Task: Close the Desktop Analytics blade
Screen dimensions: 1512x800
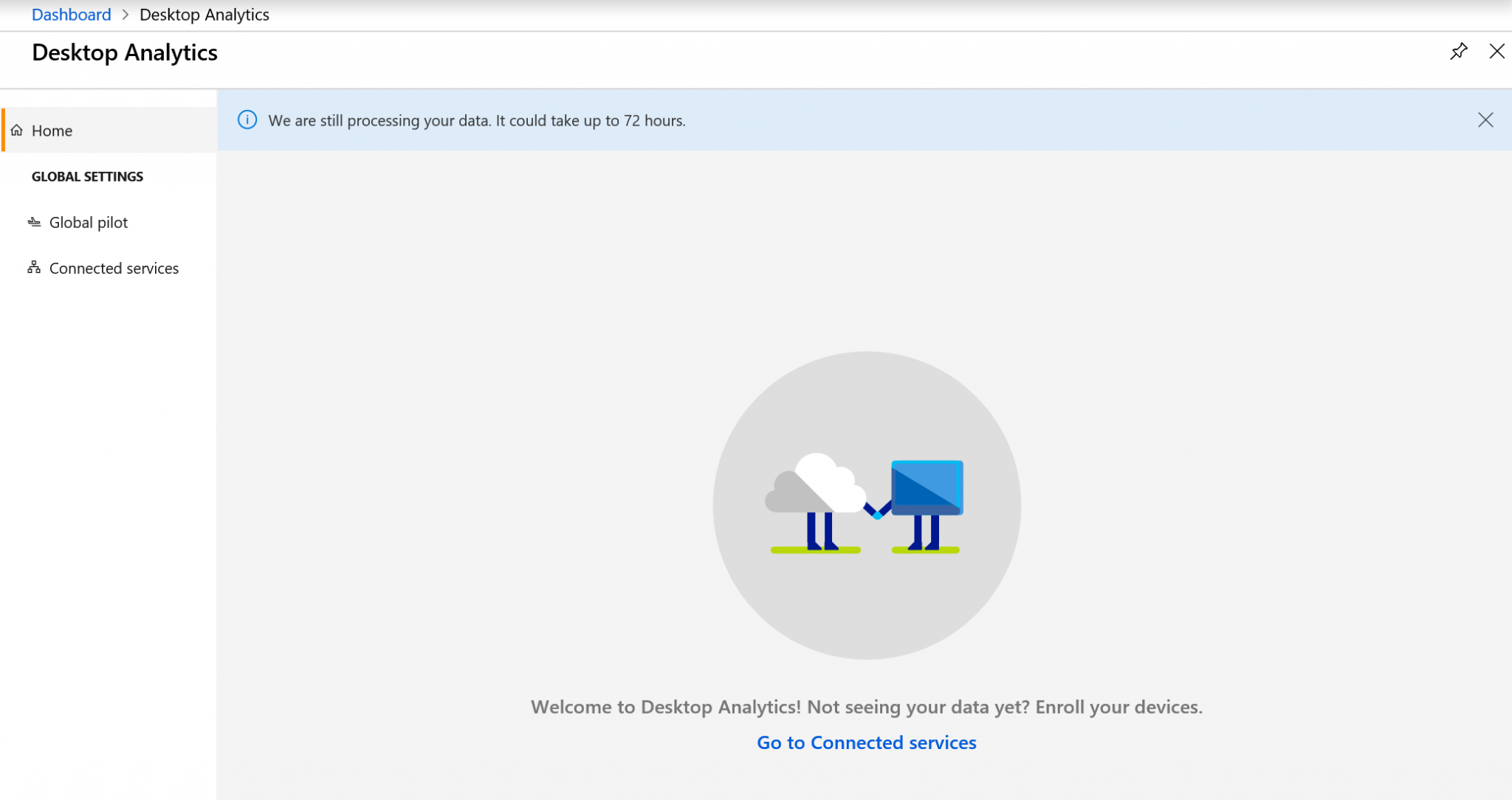Action: (x=1497, y=52)
